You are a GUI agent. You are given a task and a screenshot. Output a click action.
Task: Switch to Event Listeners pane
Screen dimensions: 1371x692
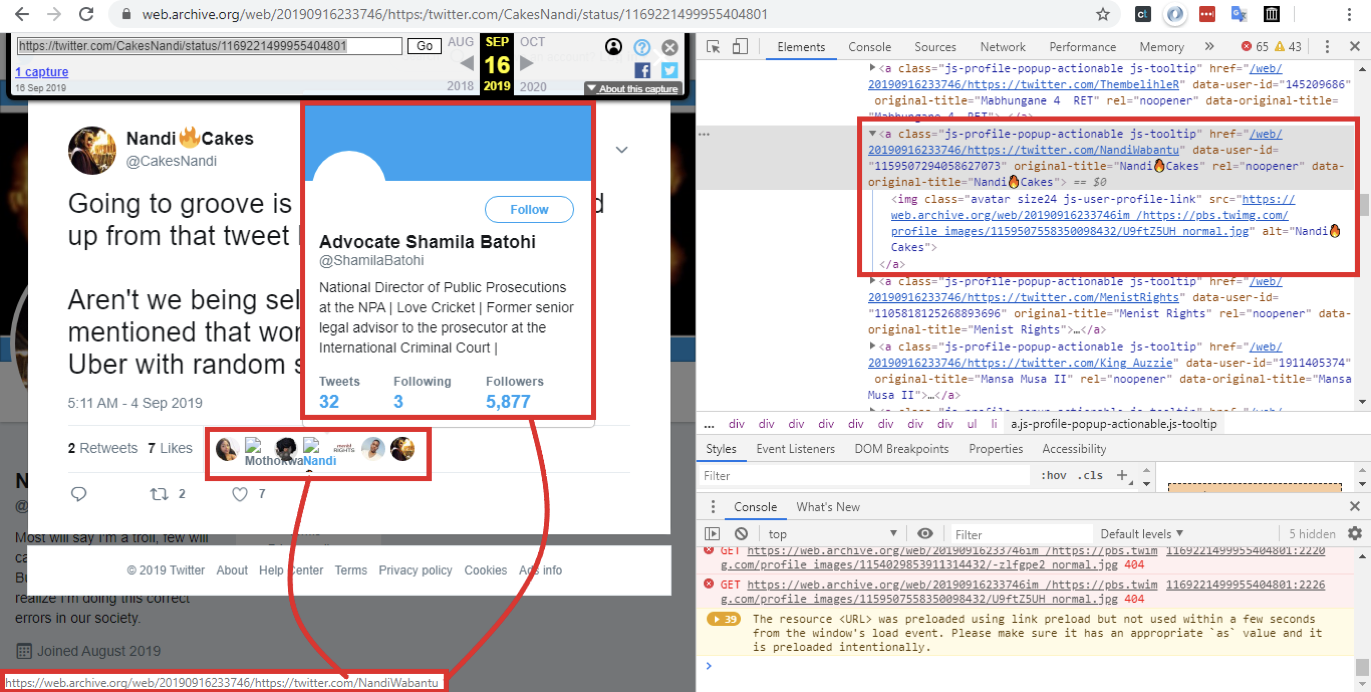pos(795,449)
